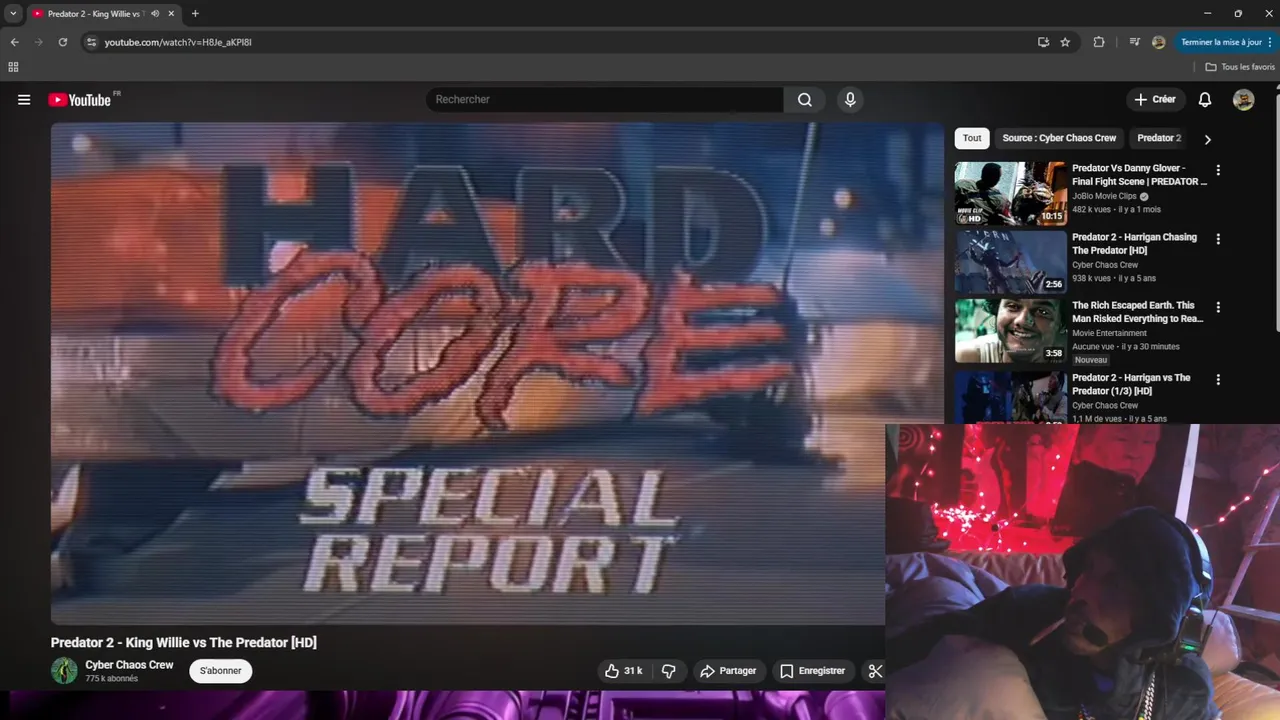This screenshot has width=1280, height=720.
Task: Open the Chrome three-dot menu
Action: pyautogui.click(x=1270, y=42)
